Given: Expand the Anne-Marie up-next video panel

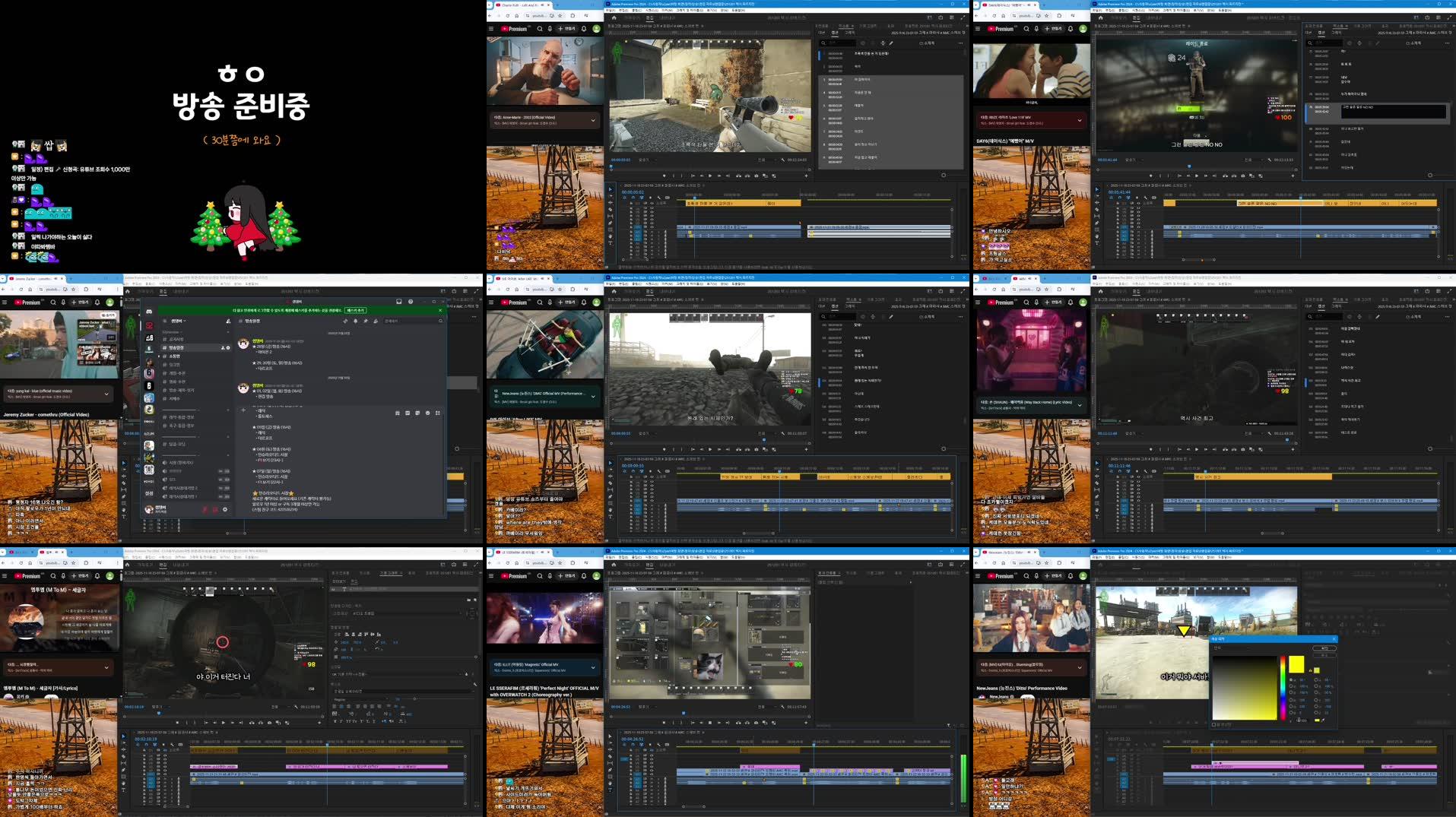Looking at the screenshot, I should 594,119.
